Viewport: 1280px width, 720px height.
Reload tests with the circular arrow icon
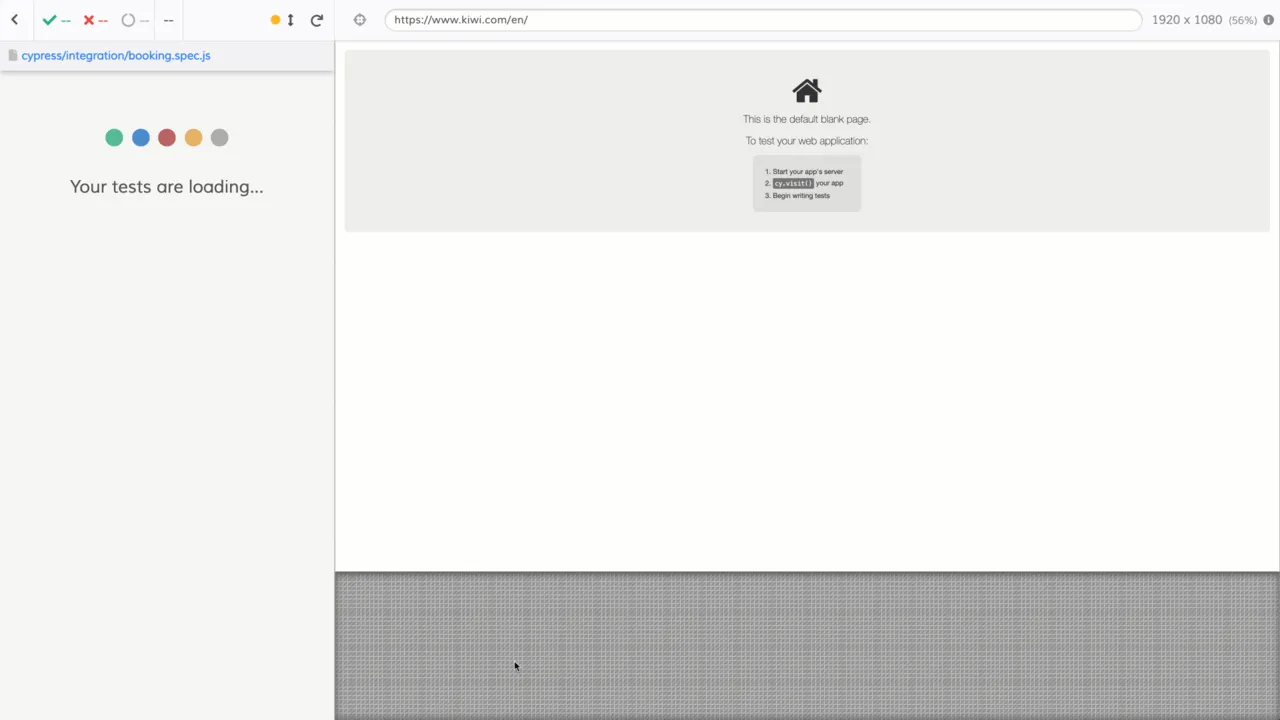317,20
